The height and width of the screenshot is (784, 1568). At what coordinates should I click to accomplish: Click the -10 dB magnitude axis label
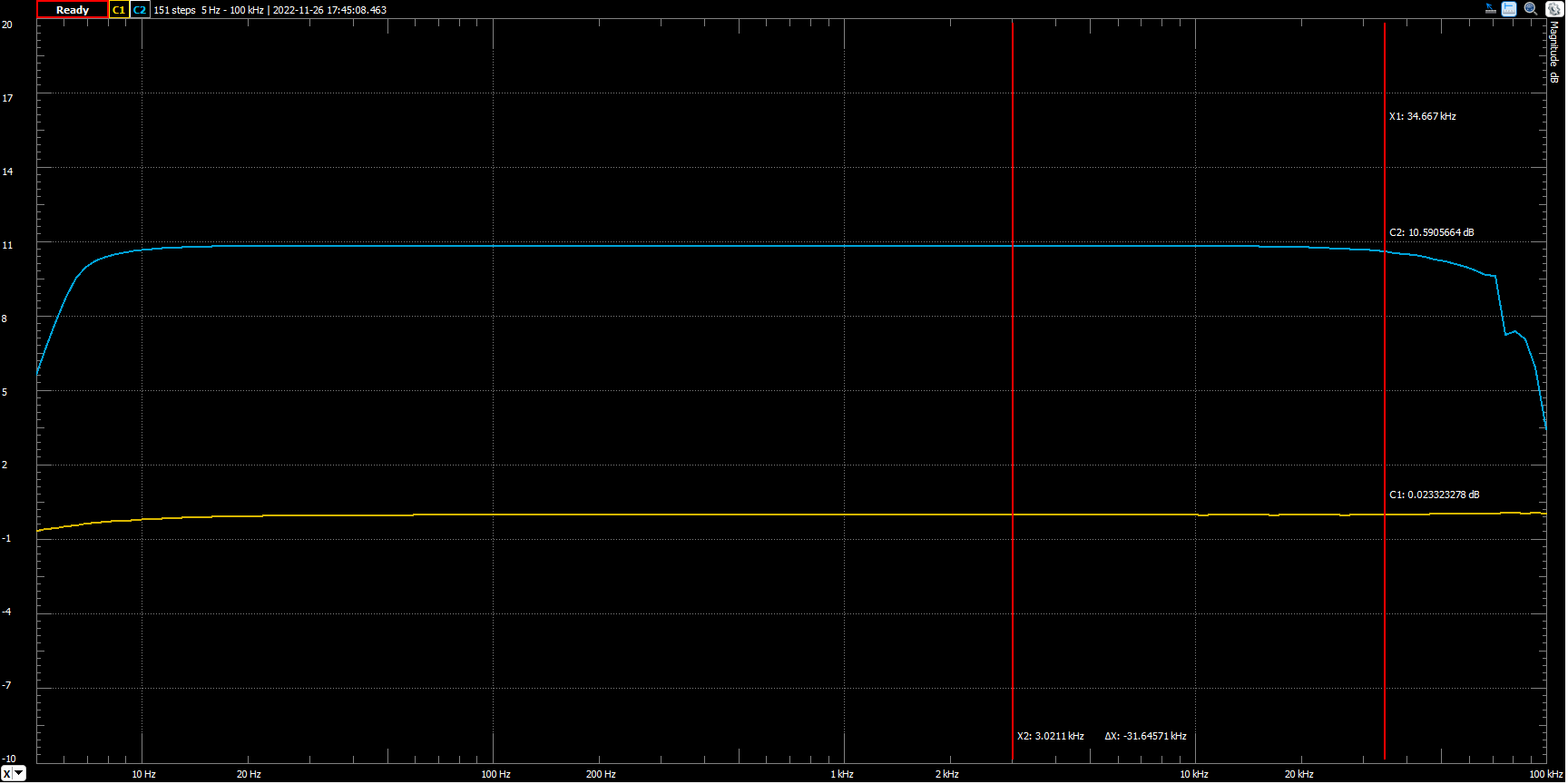click(9, 759)
